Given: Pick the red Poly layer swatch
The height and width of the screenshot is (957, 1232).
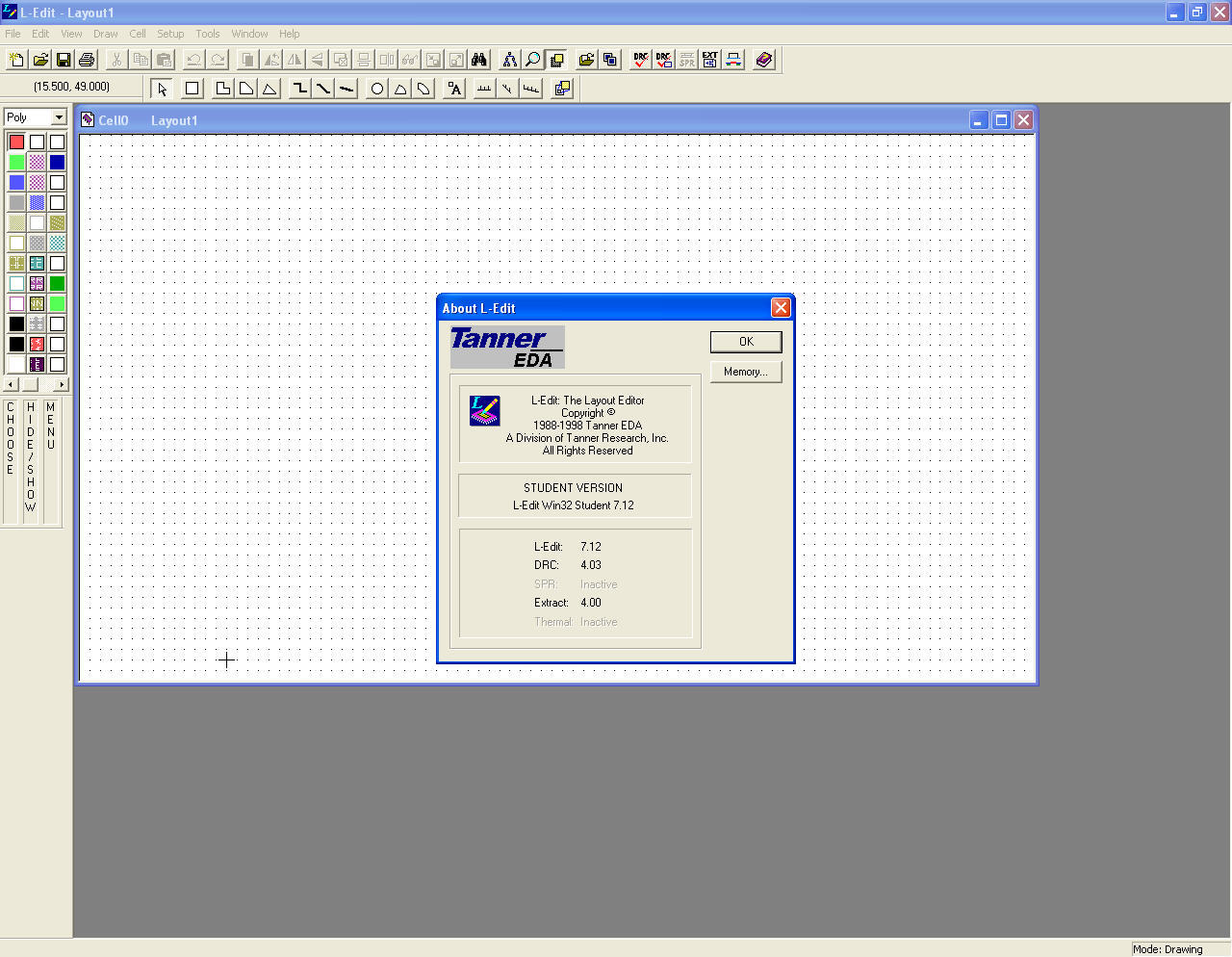Looking at the screenshot, I should pos(16,142).
